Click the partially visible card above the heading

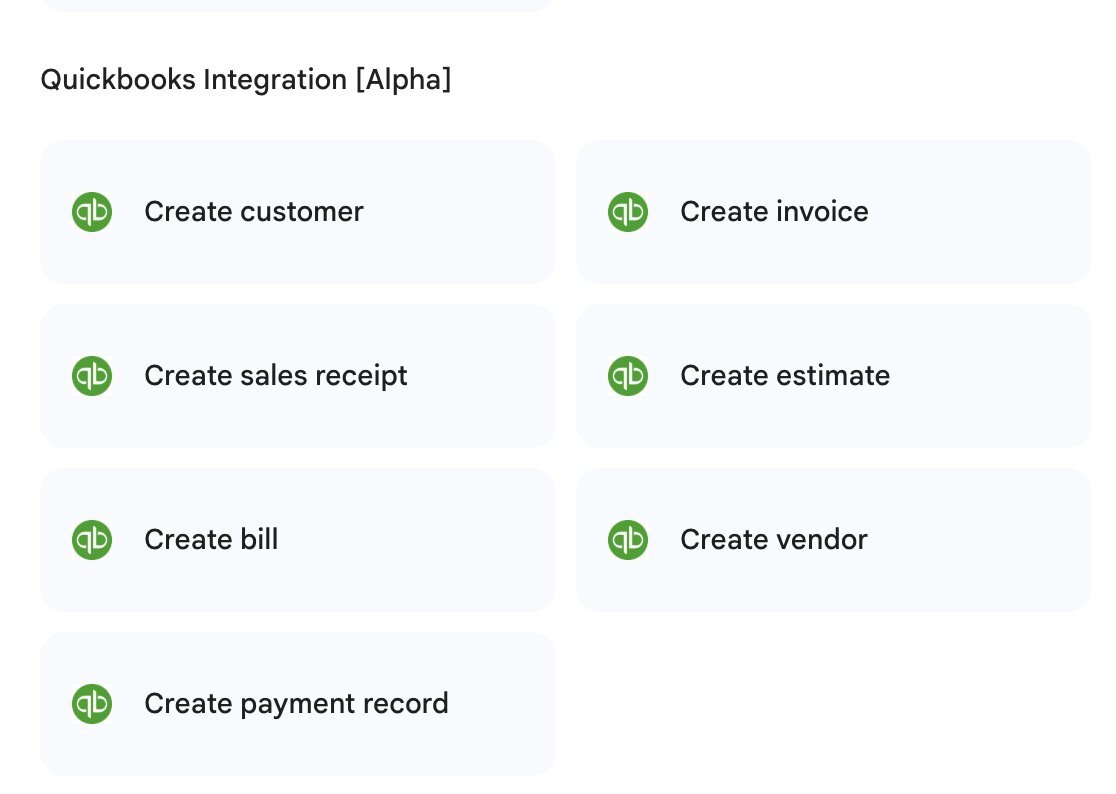click(x=297, y=5)
